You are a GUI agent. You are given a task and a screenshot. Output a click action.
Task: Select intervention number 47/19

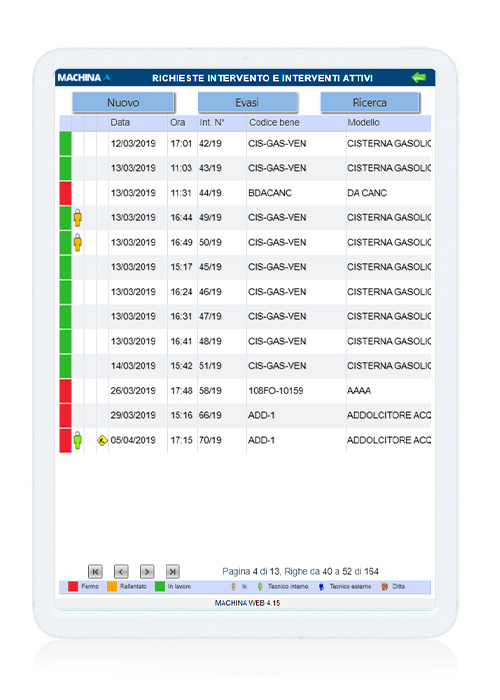point(210,317)
